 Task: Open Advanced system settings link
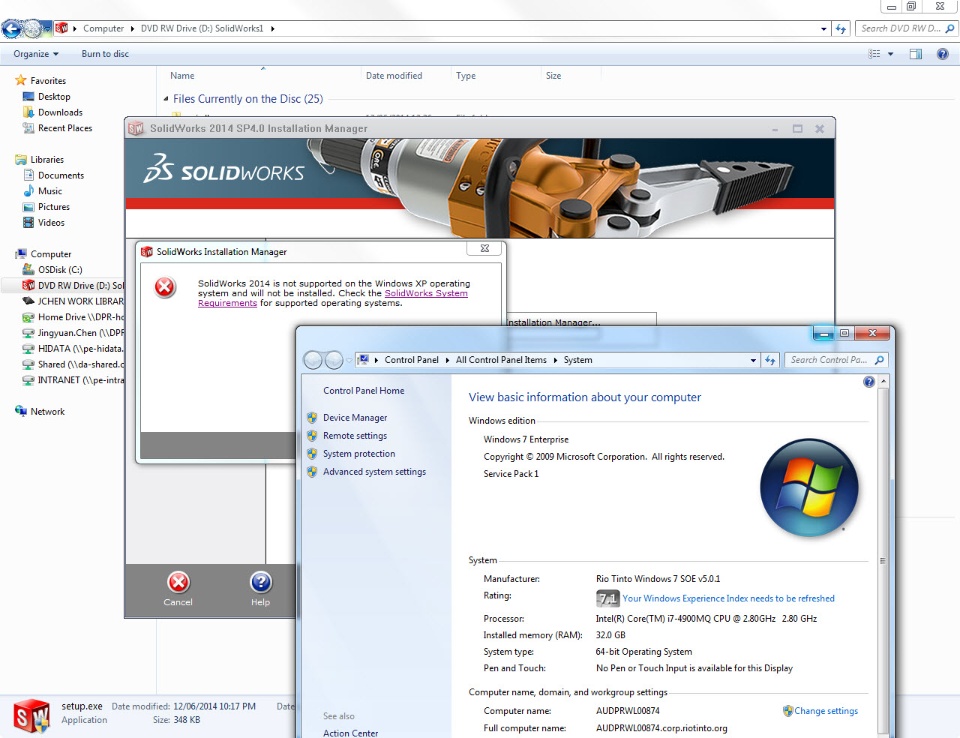tap(374, 472)
